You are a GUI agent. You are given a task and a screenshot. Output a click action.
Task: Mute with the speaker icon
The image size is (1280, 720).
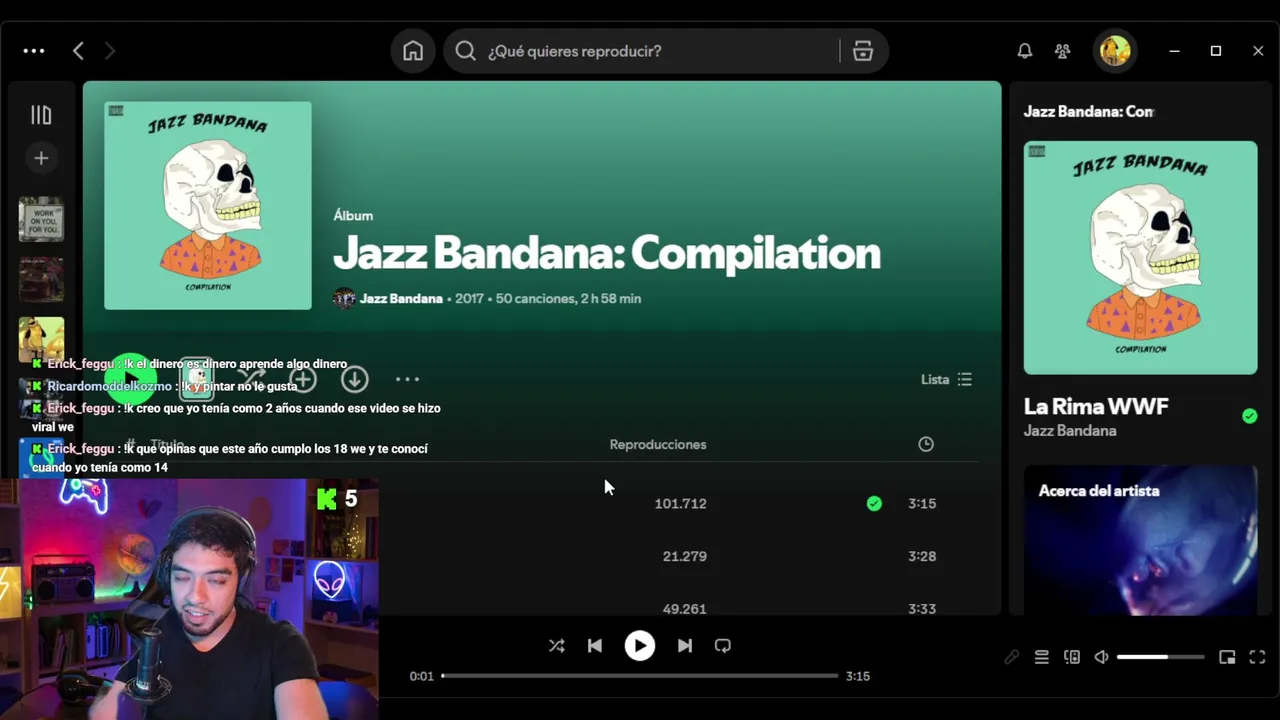(x=1101, y=657)
